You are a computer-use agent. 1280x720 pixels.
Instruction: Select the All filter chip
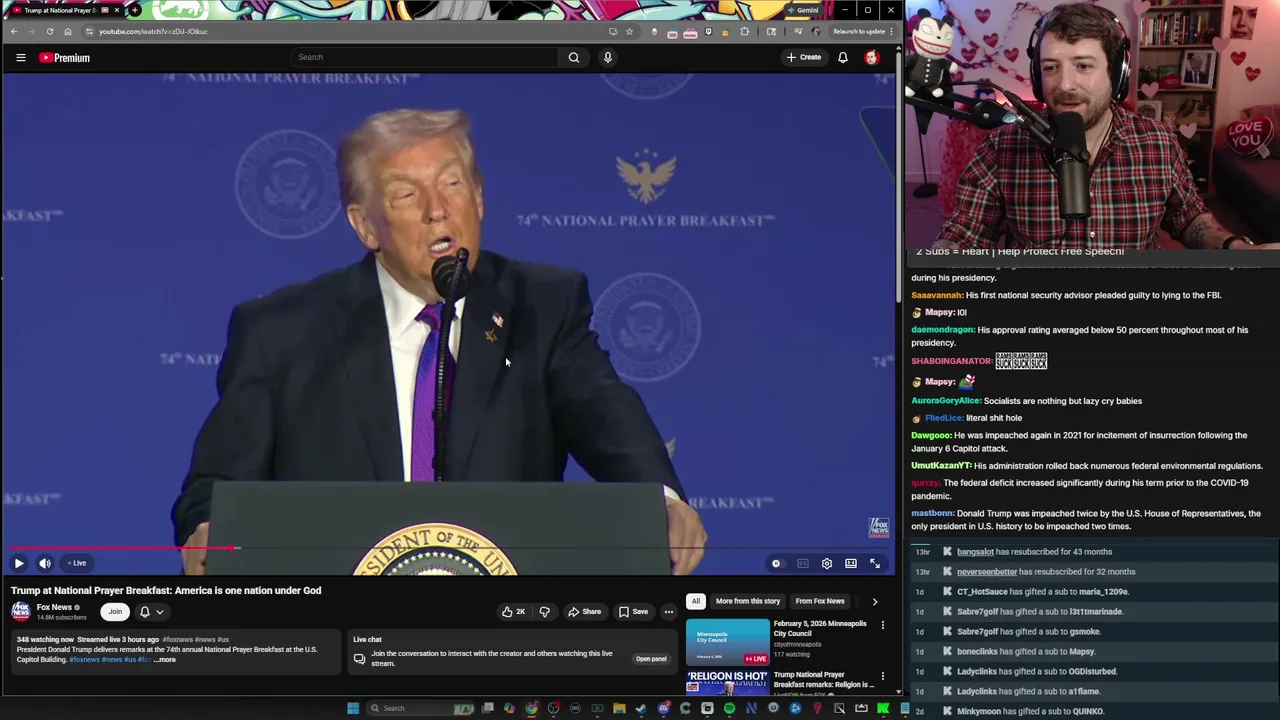695,601
